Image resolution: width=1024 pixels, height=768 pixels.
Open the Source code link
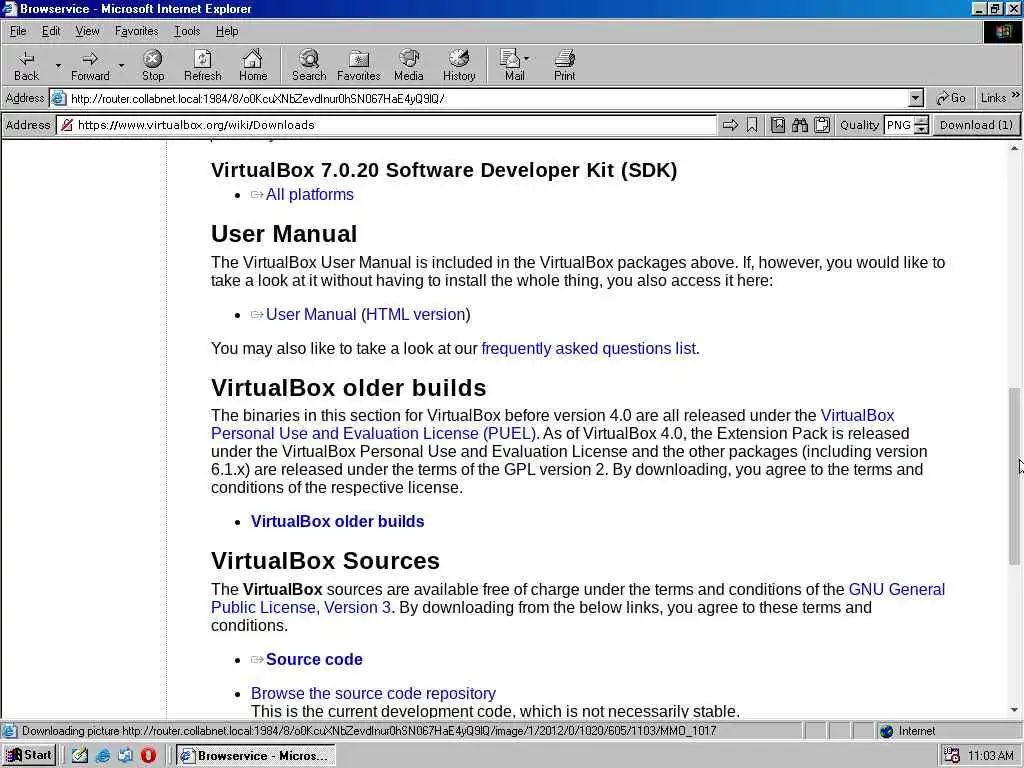(314, 660)
